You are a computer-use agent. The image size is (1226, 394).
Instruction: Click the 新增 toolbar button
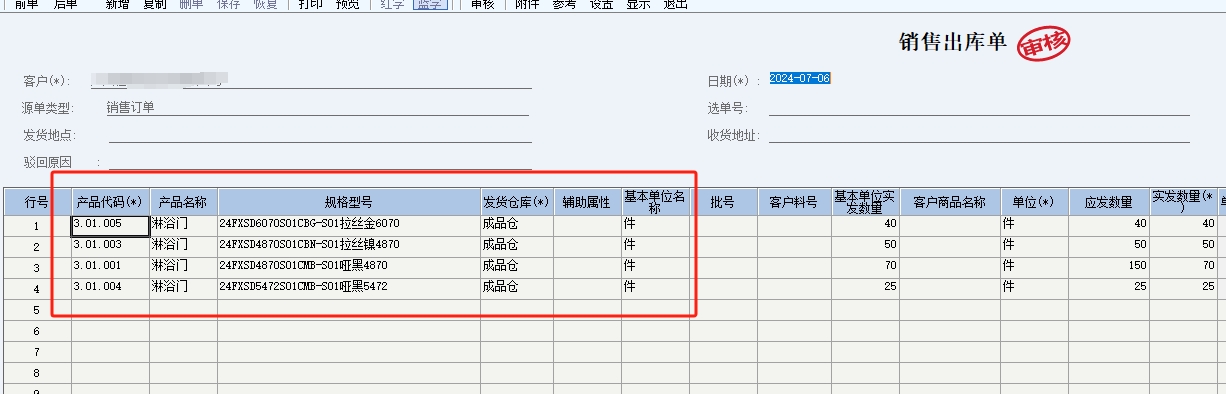pyautogui.click(x=118, y=4)
